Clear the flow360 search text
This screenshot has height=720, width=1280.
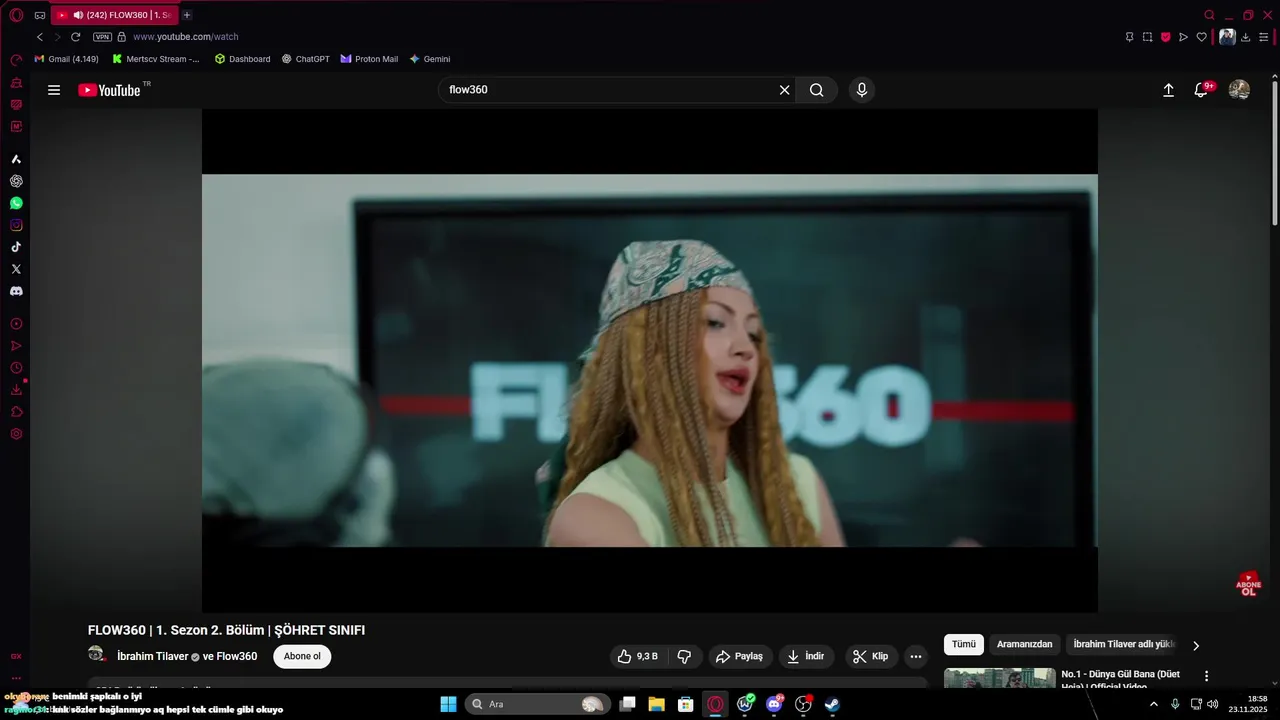pyautogui.click(x=784, y=90)
